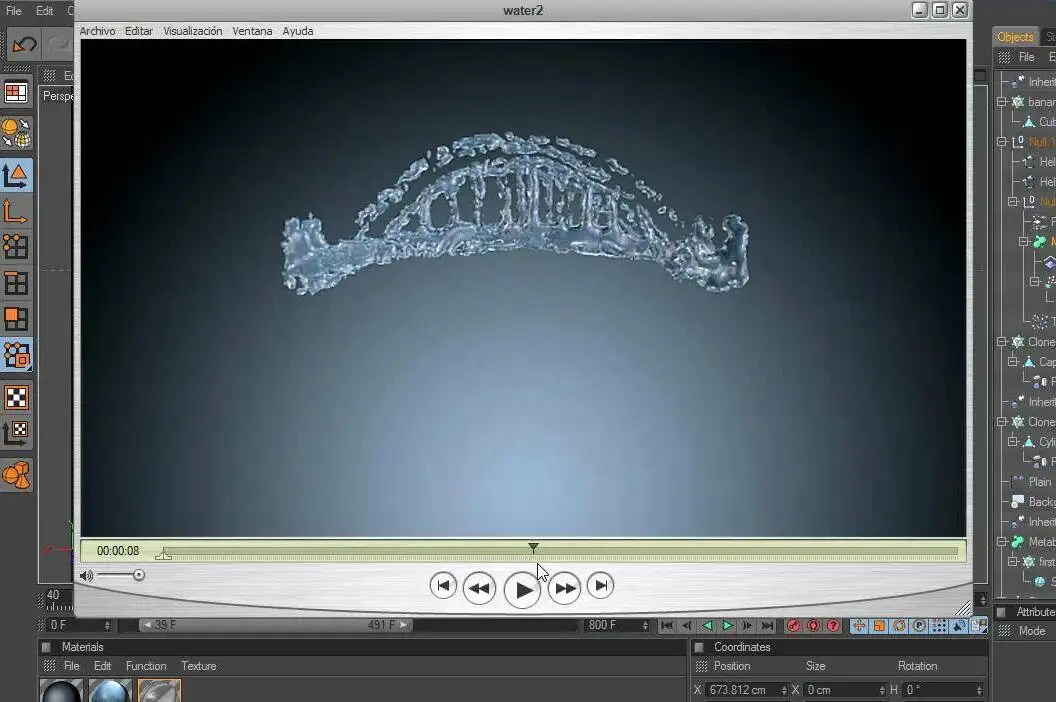
Task: Click the water2 in-point selection marker
Action: coord(163,554)
